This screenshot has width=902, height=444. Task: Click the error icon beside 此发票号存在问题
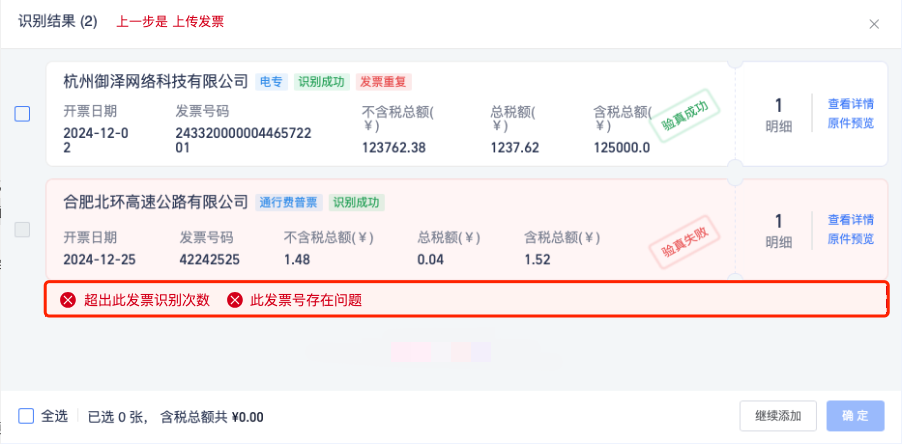[235, 300]
